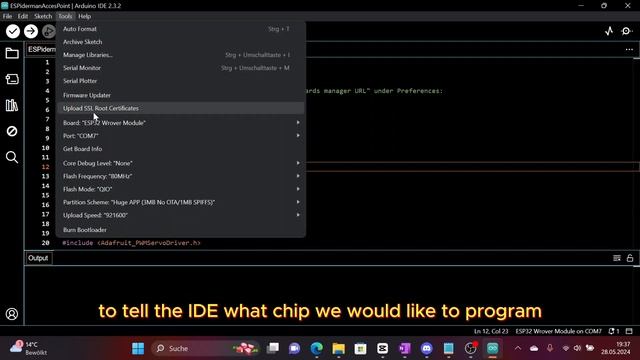Select Serial Plotter menu entry
640x360 pixels.
pyautogui.click(x=180, y=81)
